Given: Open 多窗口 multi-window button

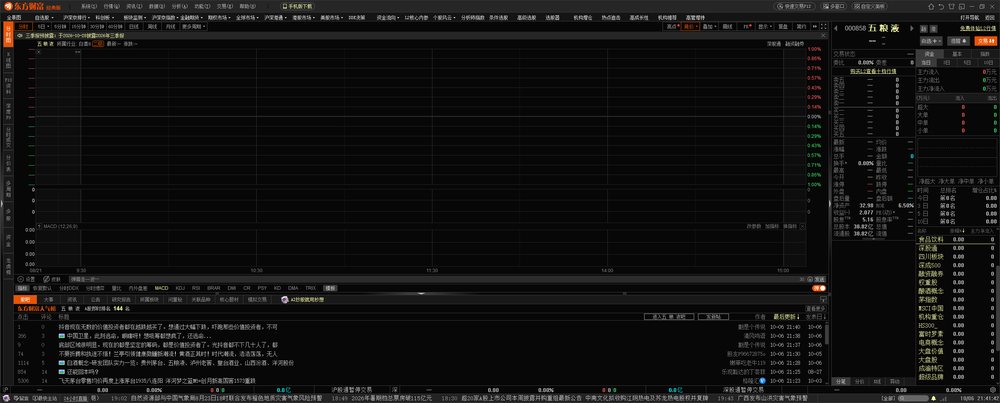Looking at the screenshot, I should (x=834, y=6).
